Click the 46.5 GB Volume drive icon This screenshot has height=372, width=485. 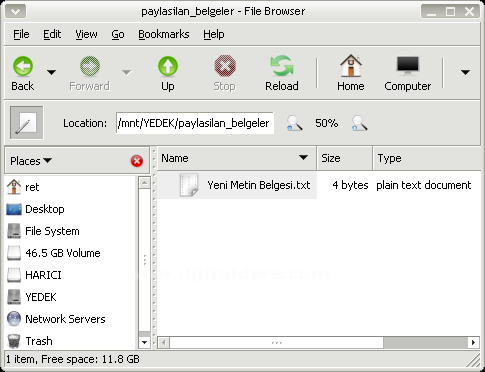point(14,253)
